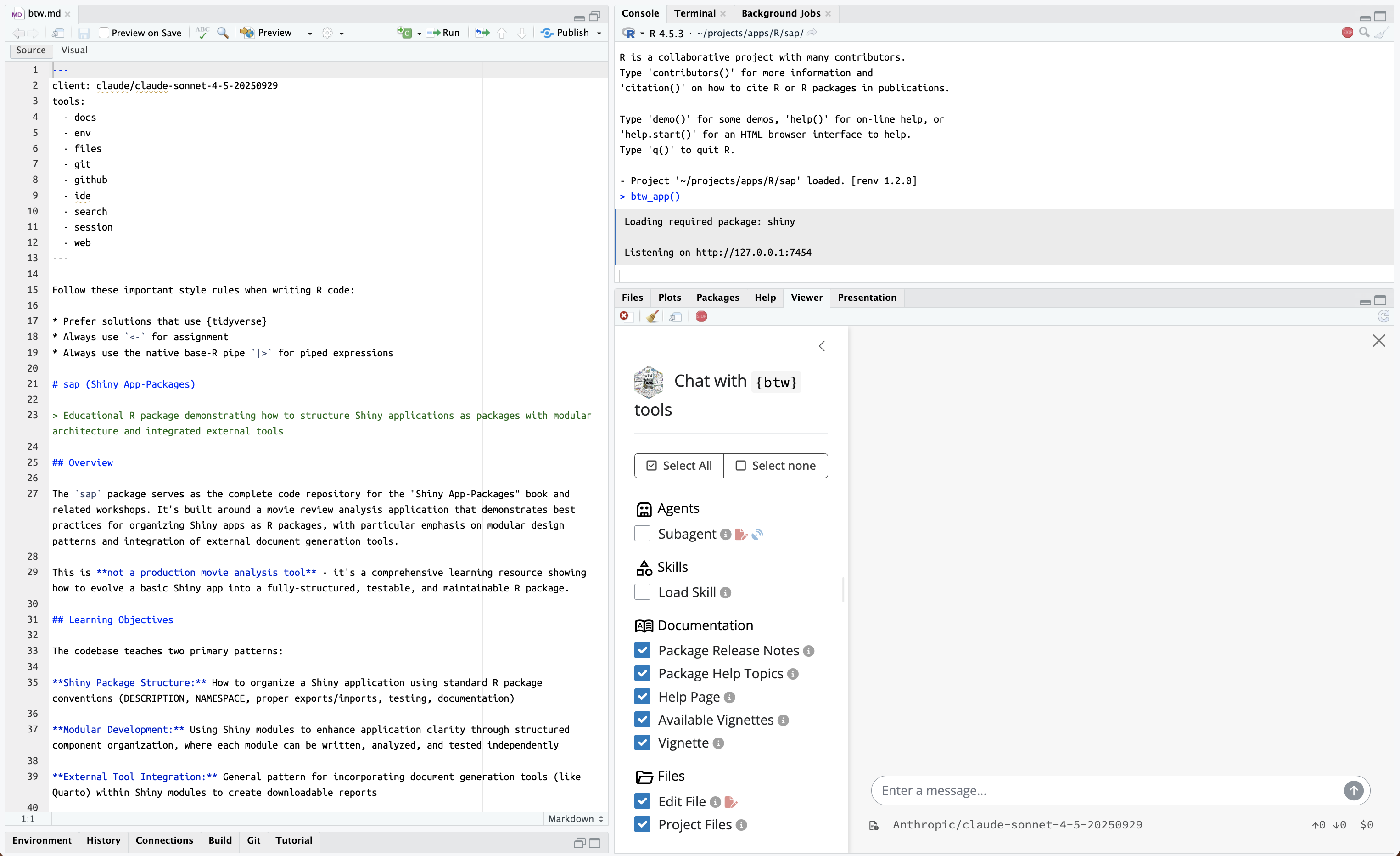
Task: Open the Markdown file type selector
Action: 575,818
